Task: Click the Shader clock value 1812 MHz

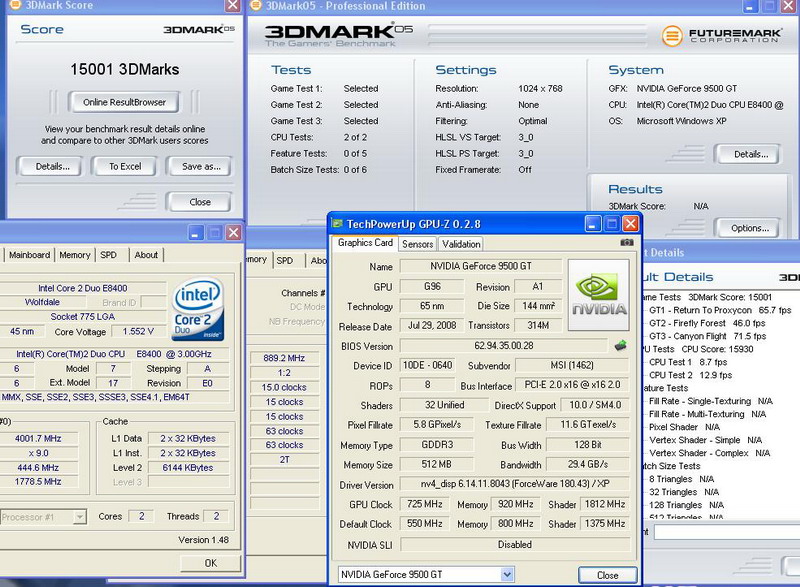Action: (605, 504)
